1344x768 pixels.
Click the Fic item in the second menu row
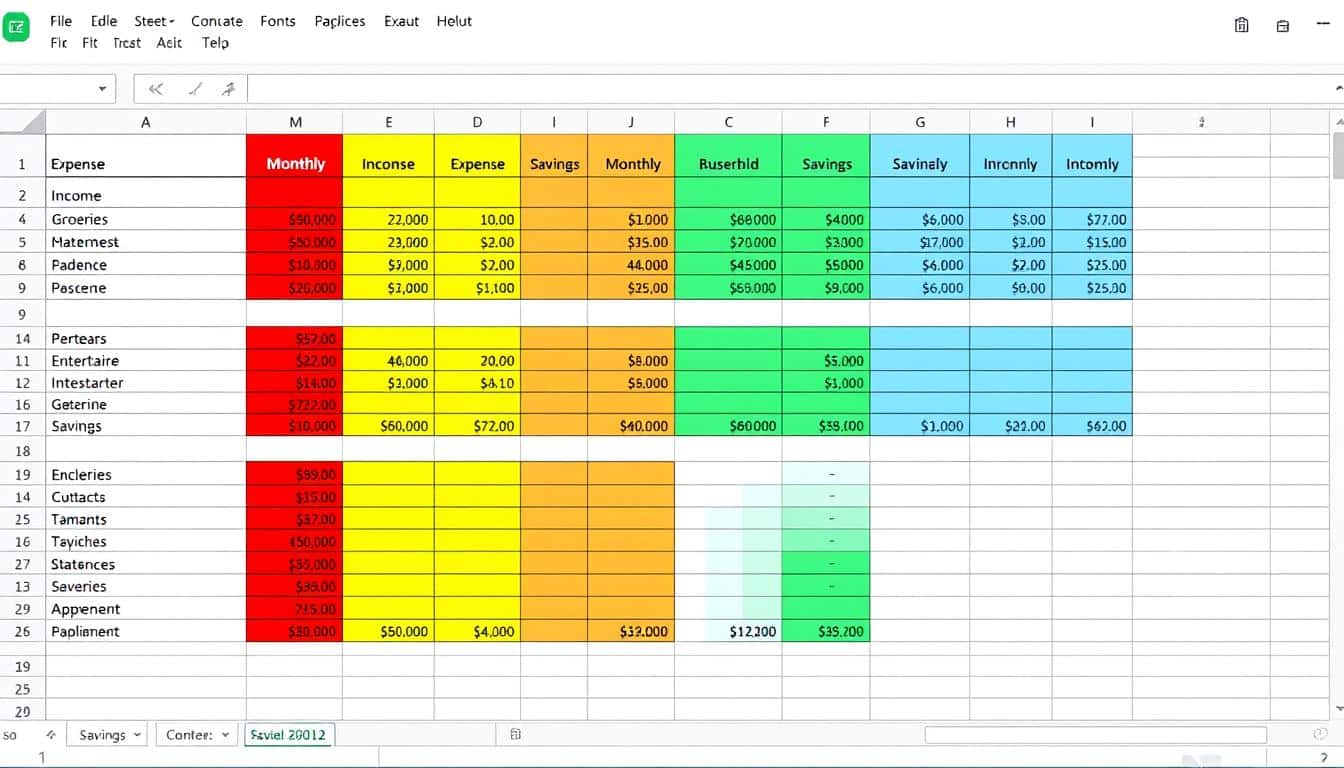(58, 43)
